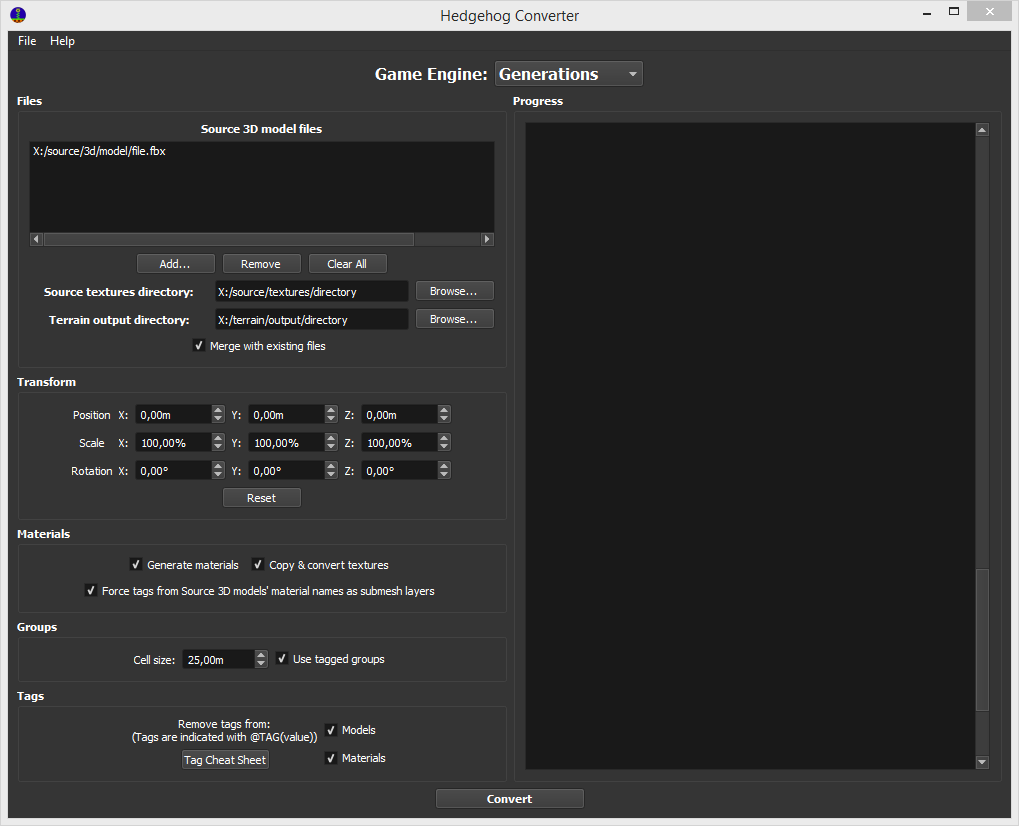Decrease Rotation Z with down arrow

[x=444, y=475]
